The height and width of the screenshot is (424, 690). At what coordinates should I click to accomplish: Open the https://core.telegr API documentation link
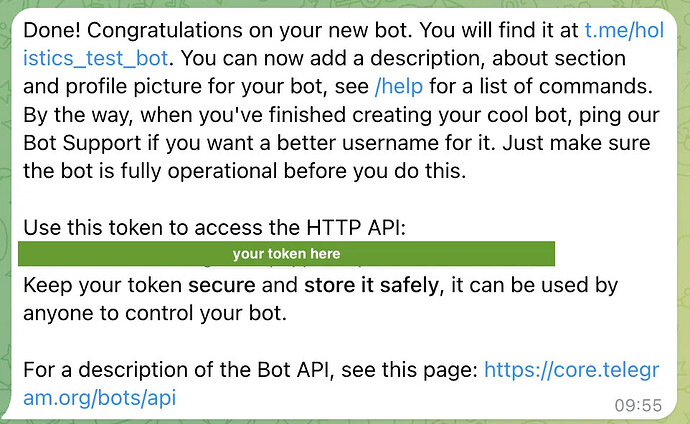(x=572, y=371)
